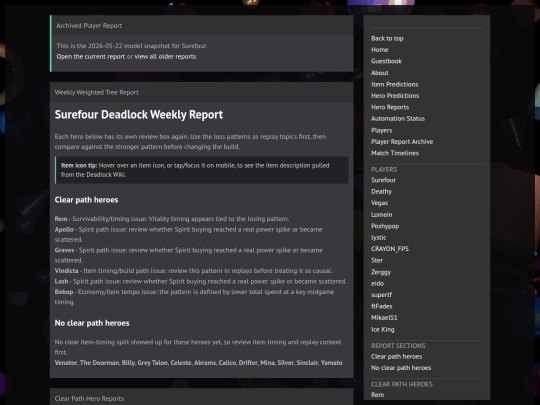Select player Poshypop
Image resolution: width=540 pixels, height=405 pixels.
pyautogui.click(x=385, y=226)
